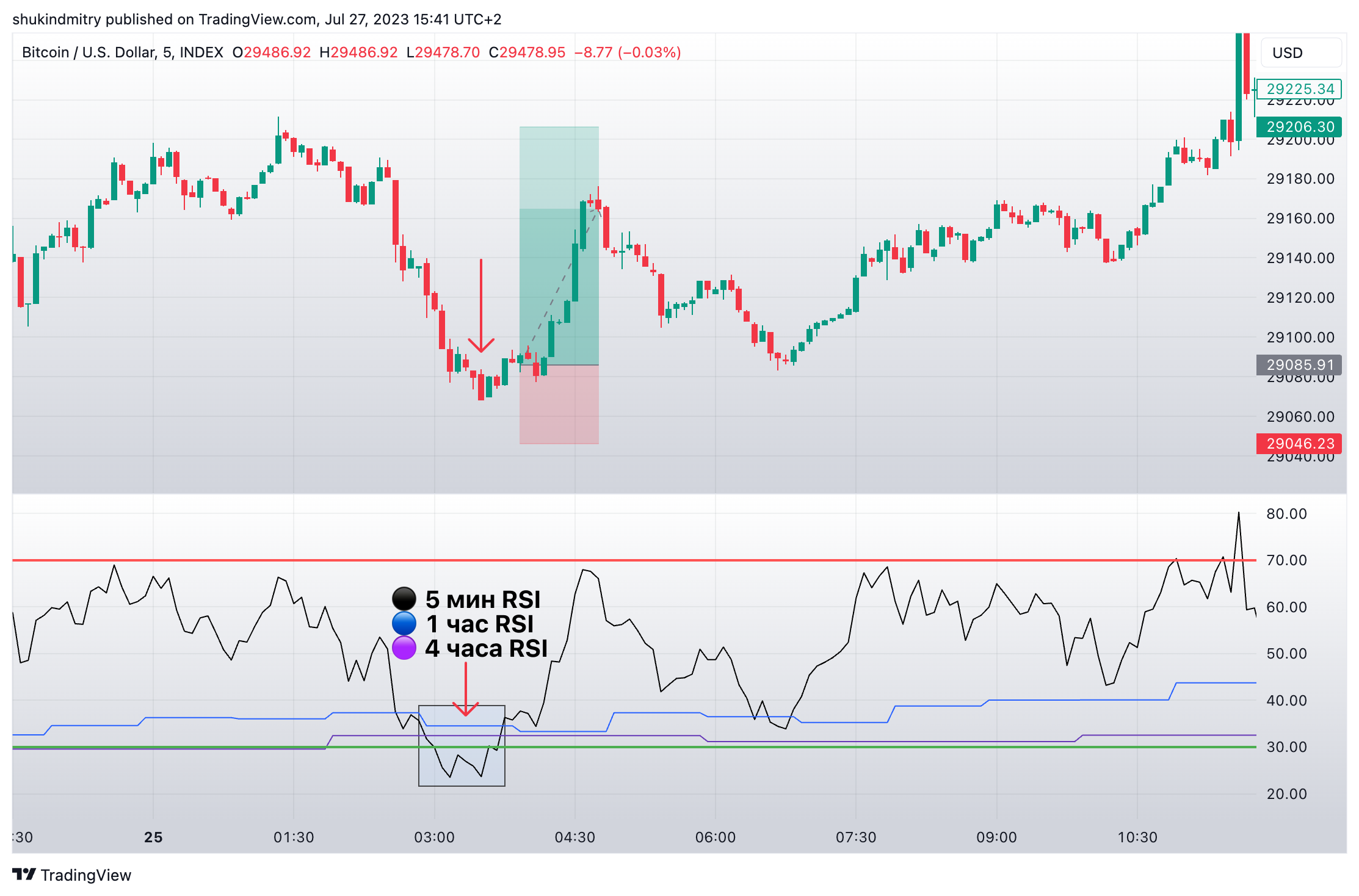Click the bold 25 date axis label

[x=153, y=837]
